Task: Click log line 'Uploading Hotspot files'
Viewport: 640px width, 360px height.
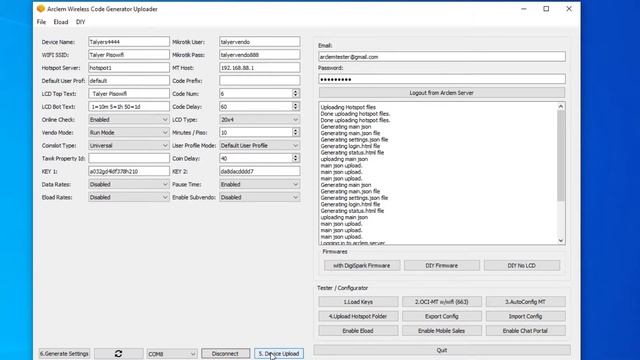Action: pos(348,107)
